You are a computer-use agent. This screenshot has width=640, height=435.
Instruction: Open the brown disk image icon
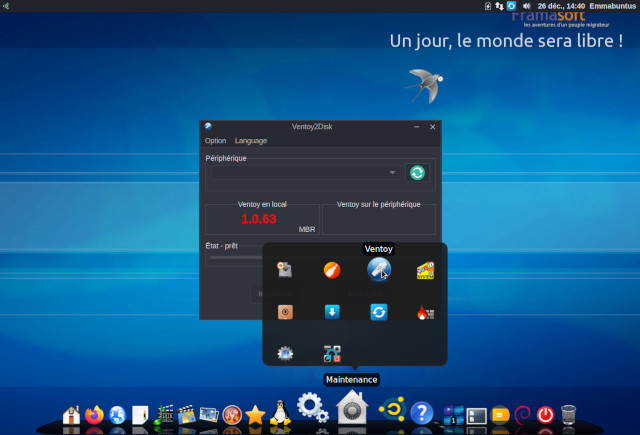(x=285, y=312)
